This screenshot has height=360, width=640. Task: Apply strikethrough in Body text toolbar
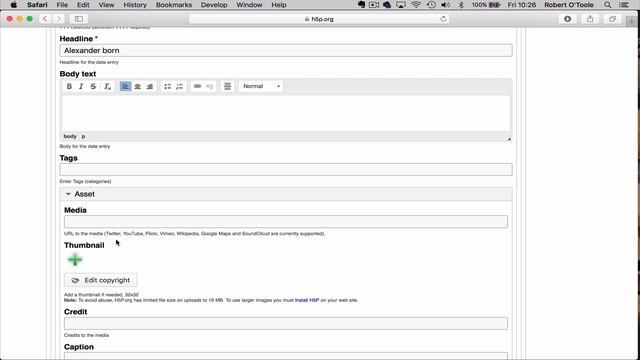pos(93,86)
